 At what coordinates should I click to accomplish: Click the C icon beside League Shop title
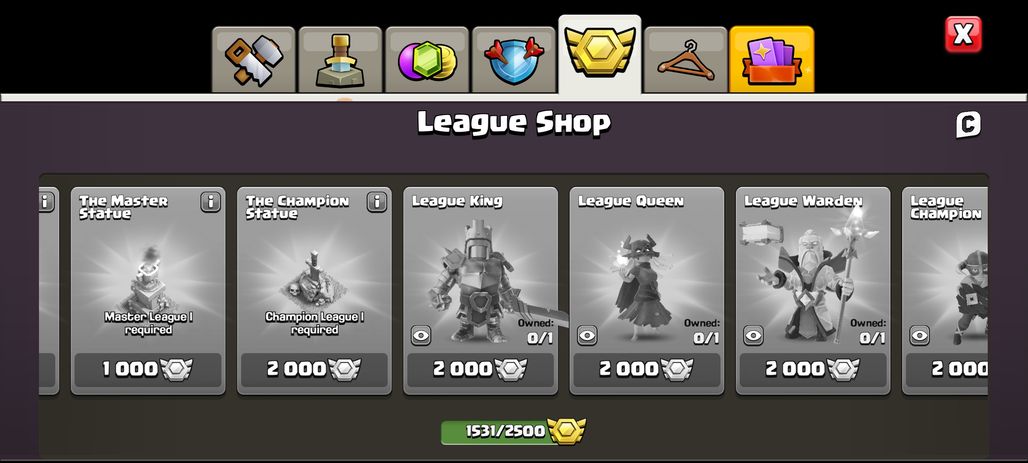[968, 125]
